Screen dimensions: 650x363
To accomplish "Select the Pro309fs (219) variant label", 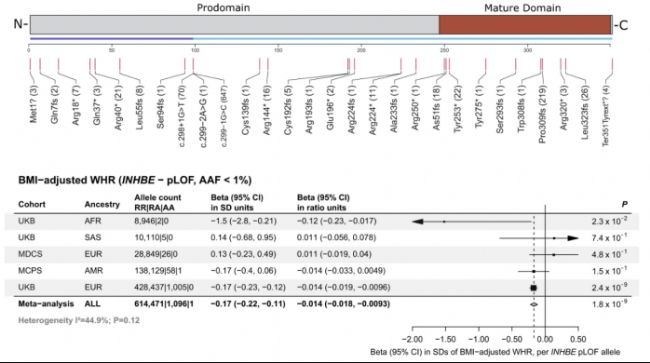I will pyautogui.click(x=542, y=114).
